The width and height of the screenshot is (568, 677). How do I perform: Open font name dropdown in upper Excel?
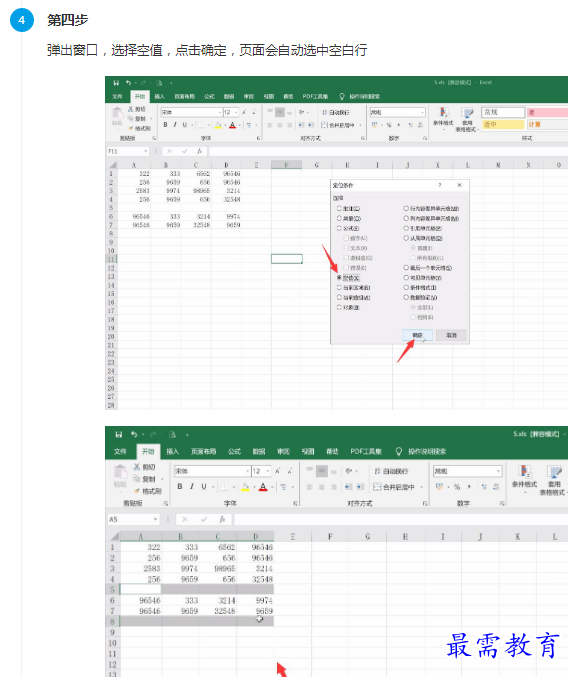tap(220, 112)
